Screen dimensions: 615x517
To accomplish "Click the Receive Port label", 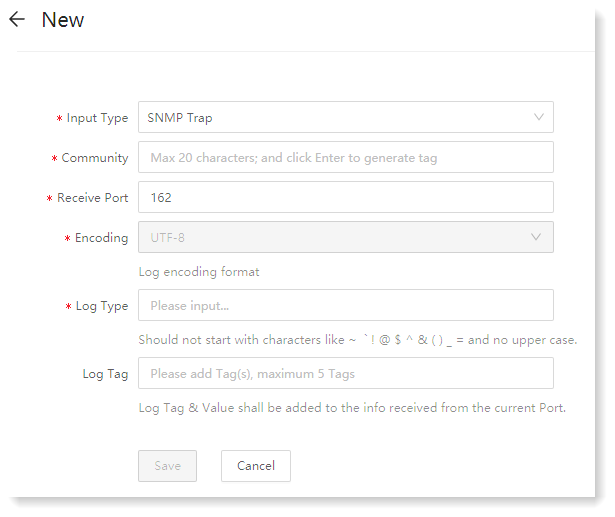I will [93, 198].
